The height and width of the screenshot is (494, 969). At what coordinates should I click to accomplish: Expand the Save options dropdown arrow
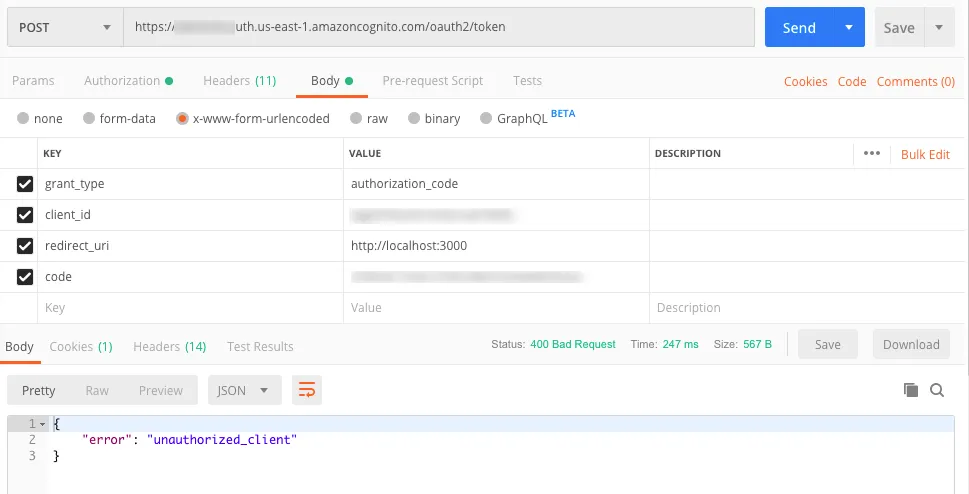(939, 28)
